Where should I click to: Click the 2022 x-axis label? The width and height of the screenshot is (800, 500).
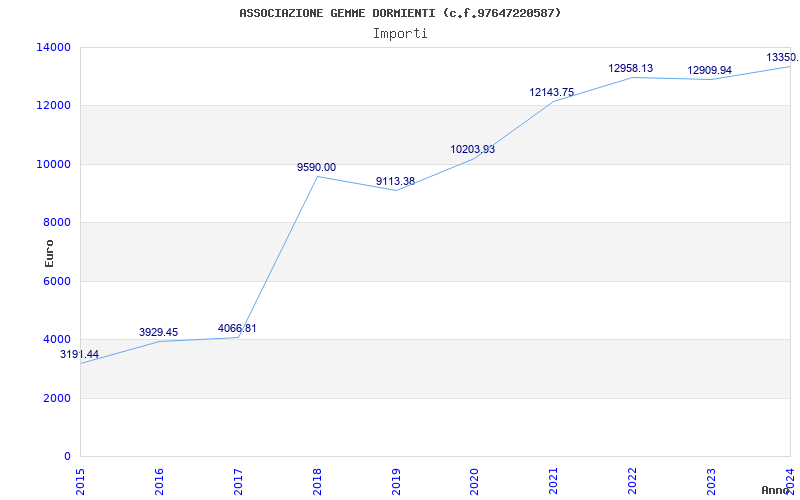633,482
